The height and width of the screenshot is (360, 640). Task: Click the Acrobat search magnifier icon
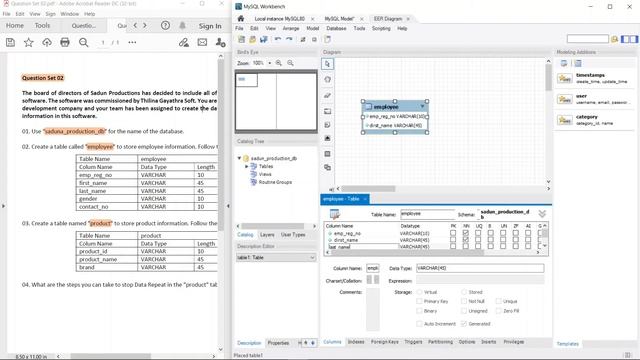pyautogui.click(x=83, y=42)
